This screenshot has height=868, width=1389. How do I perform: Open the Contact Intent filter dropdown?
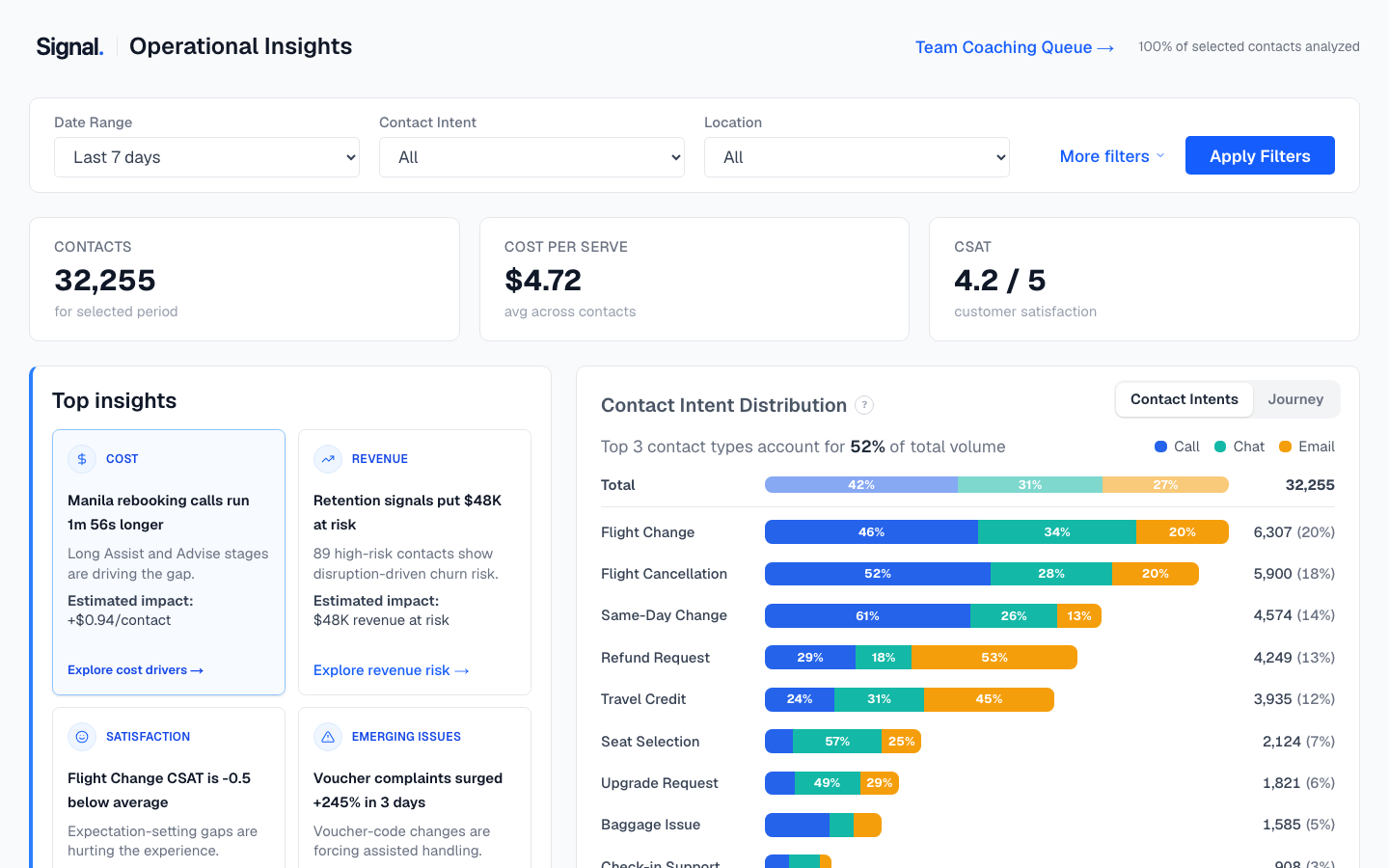click(x=531, y=157)
